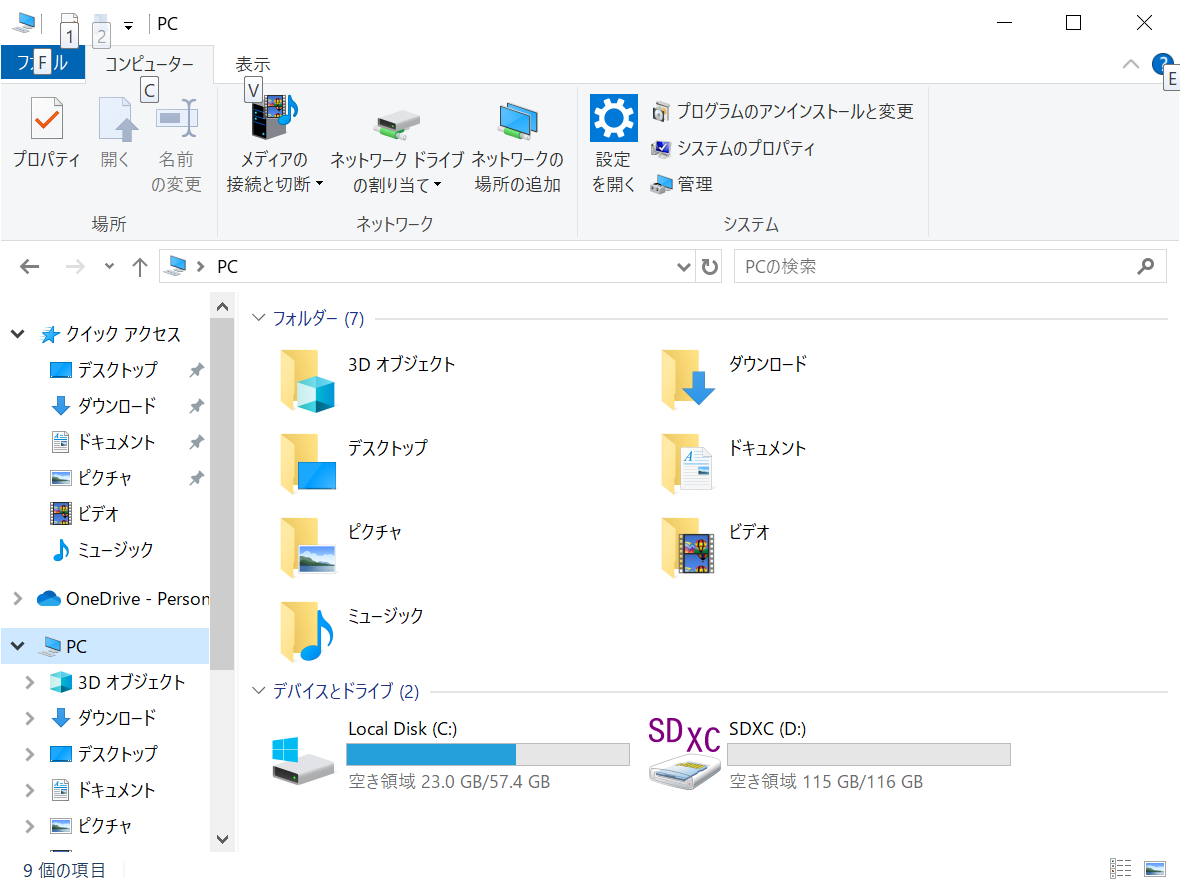Click プログラムのアンインストールと変更
The width and height of the screenshot is (1180, 888).
coord(783,111)
